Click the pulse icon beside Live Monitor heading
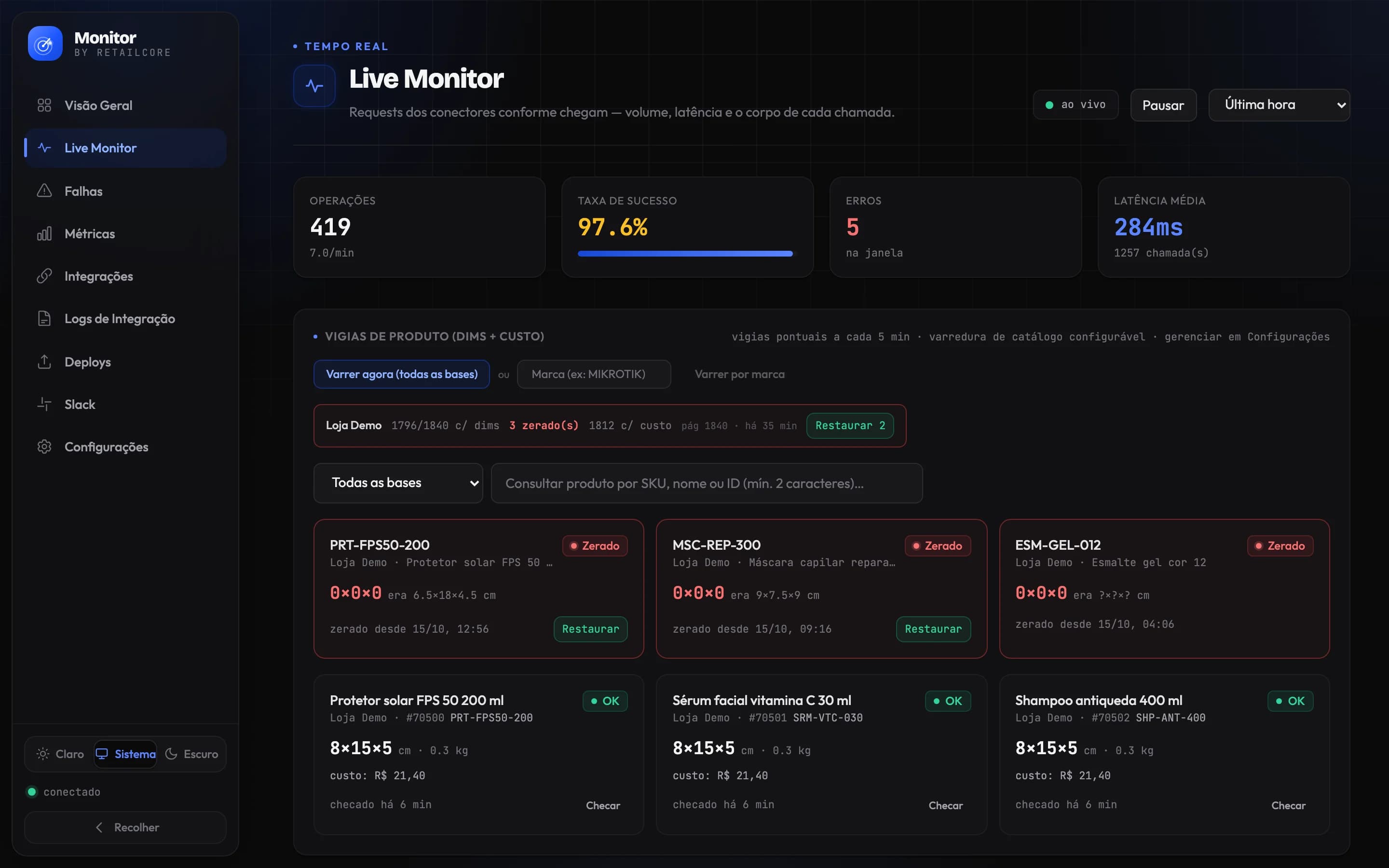The image size is (1389, 868). click(x=314, y=86)
